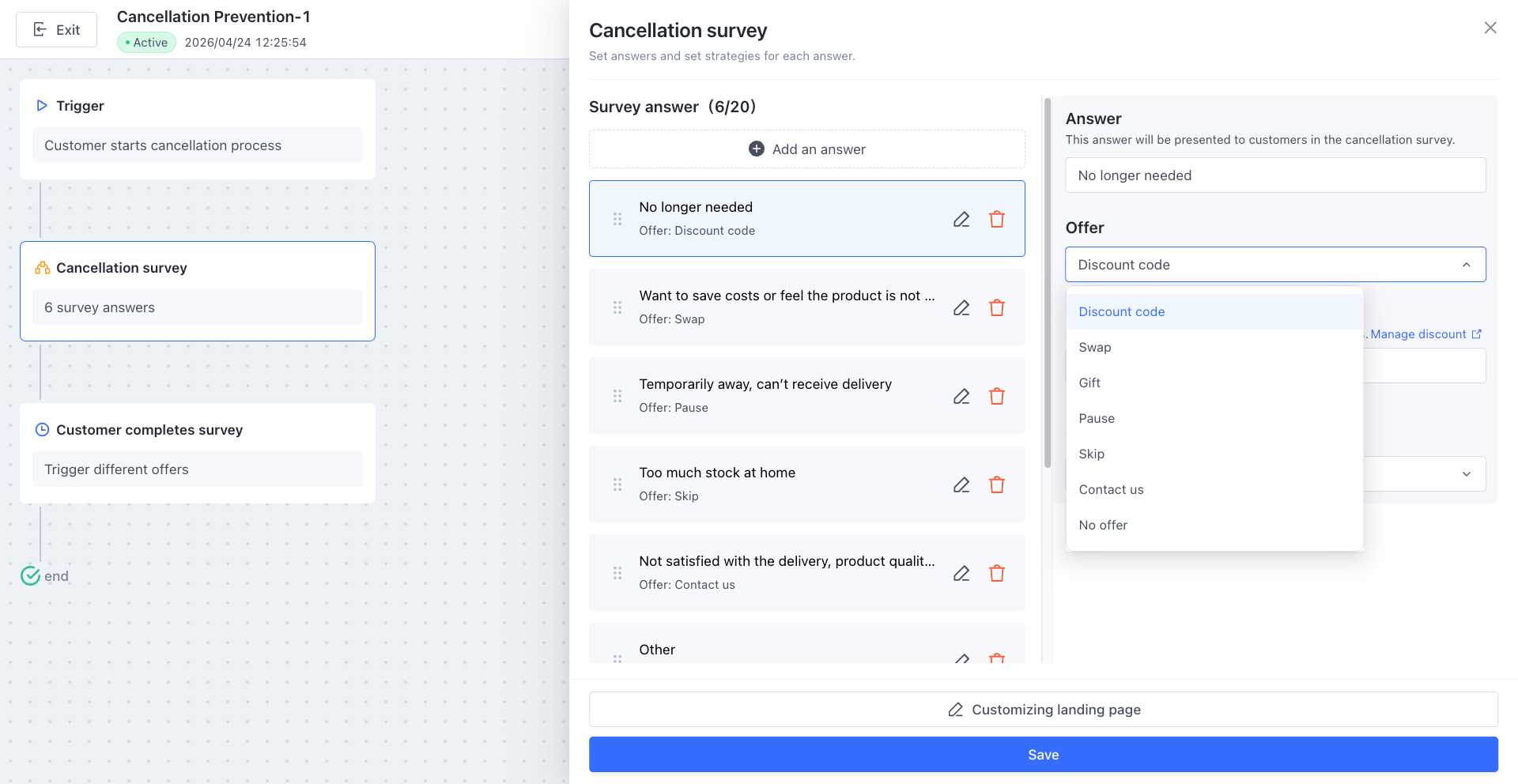Click pencil icon for 'Too much stock' answer
Screen dimensions: 1518x784
[x=961, y=485]
